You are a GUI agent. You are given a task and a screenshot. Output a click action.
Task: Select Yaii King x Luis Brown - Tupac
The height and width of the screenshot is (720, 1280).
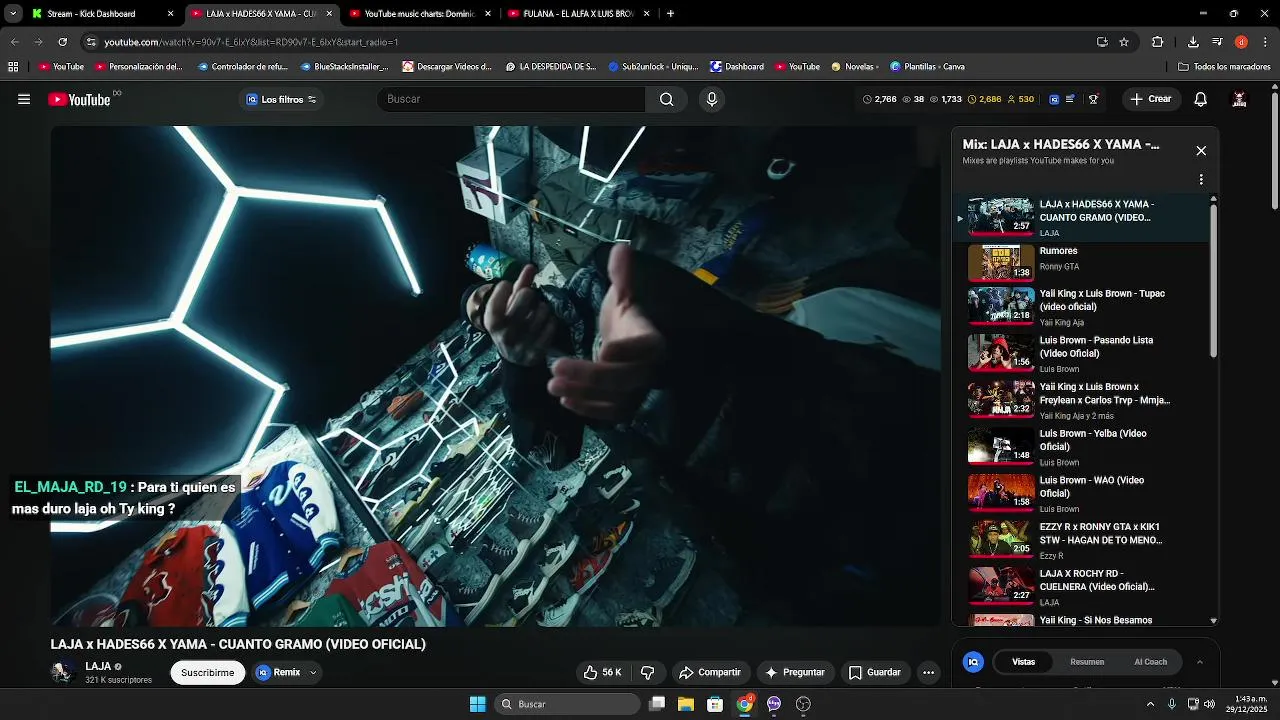pyautogui.click(x=1081, y=308)
